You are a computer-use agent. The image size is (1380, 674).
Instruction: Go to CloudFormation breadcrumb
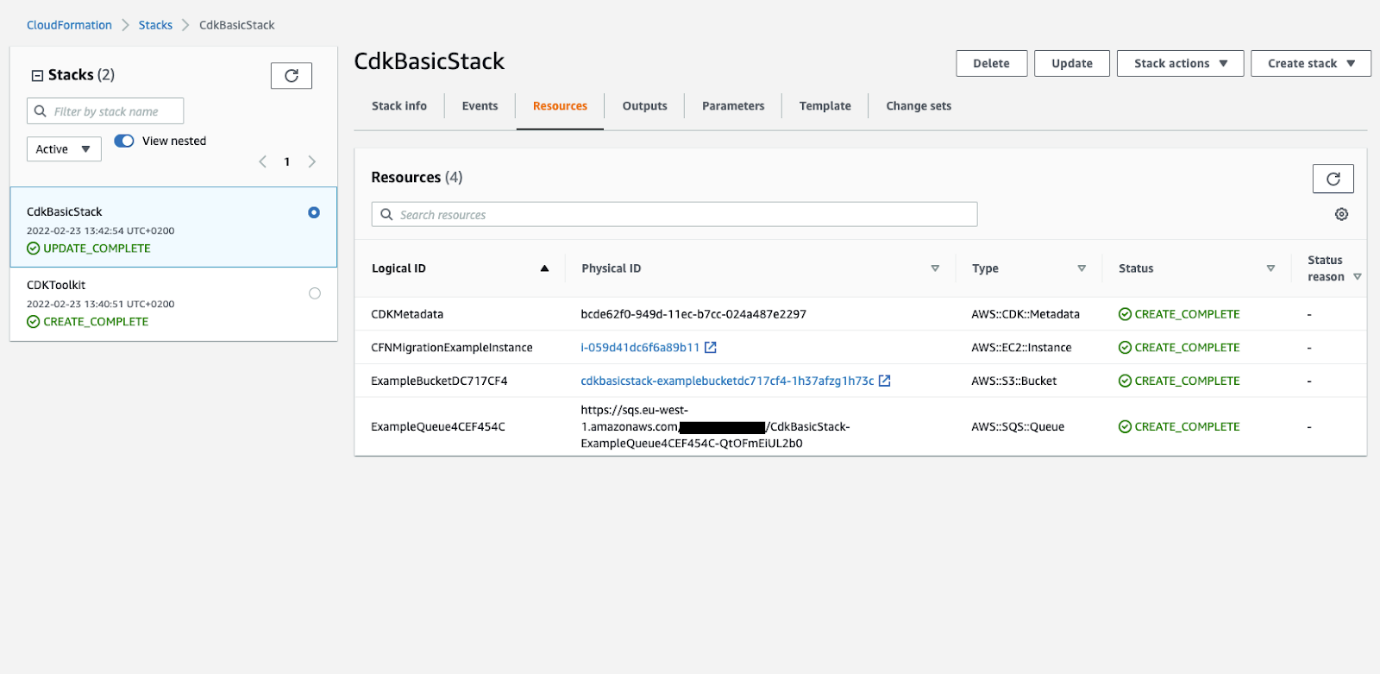[69, 25]
